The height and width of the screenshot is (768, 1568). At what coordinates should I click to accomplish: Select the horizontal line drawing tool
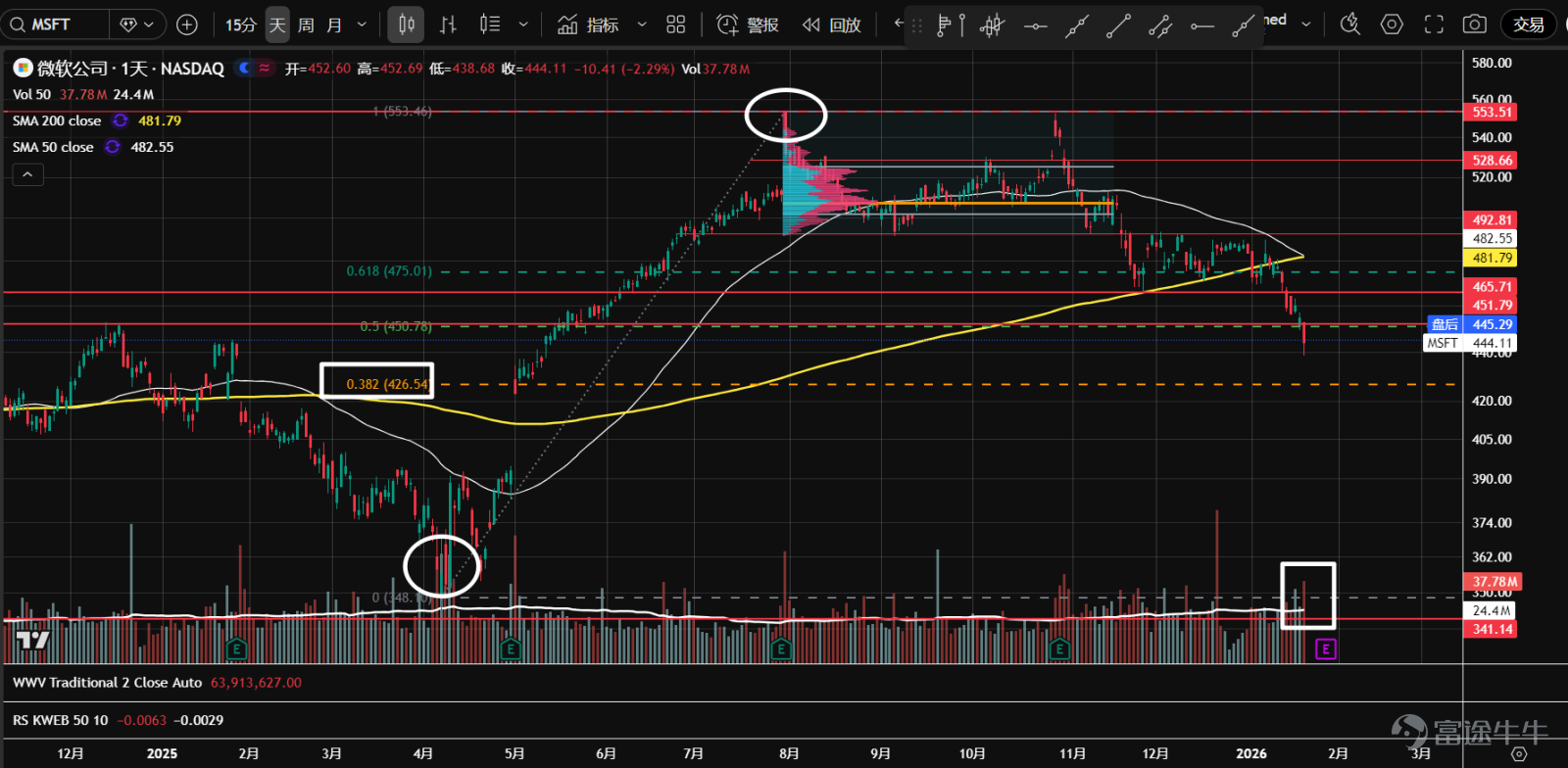[1035, 26]
